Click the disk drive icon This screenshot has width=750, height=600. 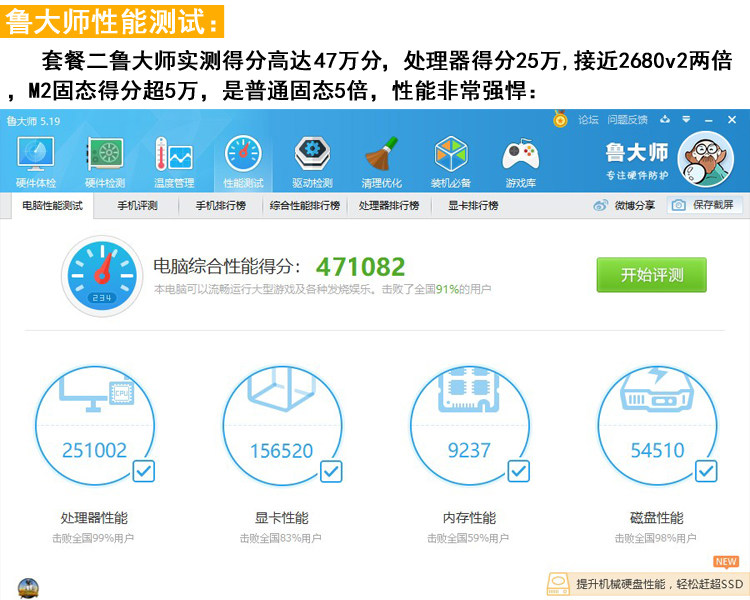pyautogui.click(x=657, y=390)
